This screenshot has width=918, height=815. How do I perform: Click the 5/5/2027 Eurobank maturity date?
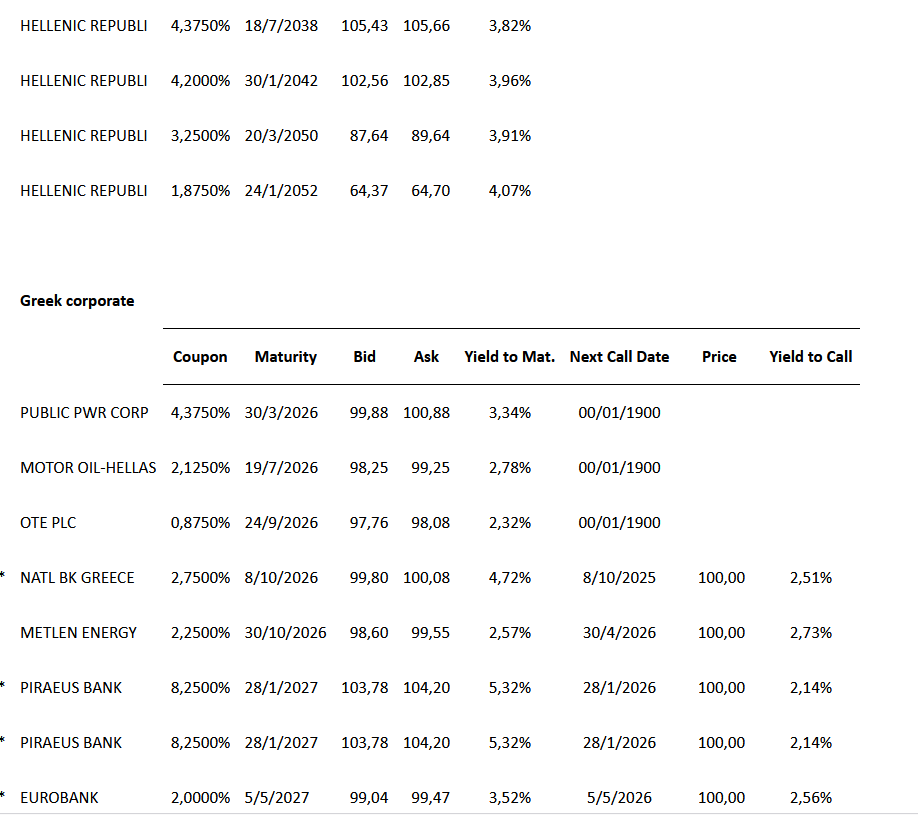pos(277,798)
